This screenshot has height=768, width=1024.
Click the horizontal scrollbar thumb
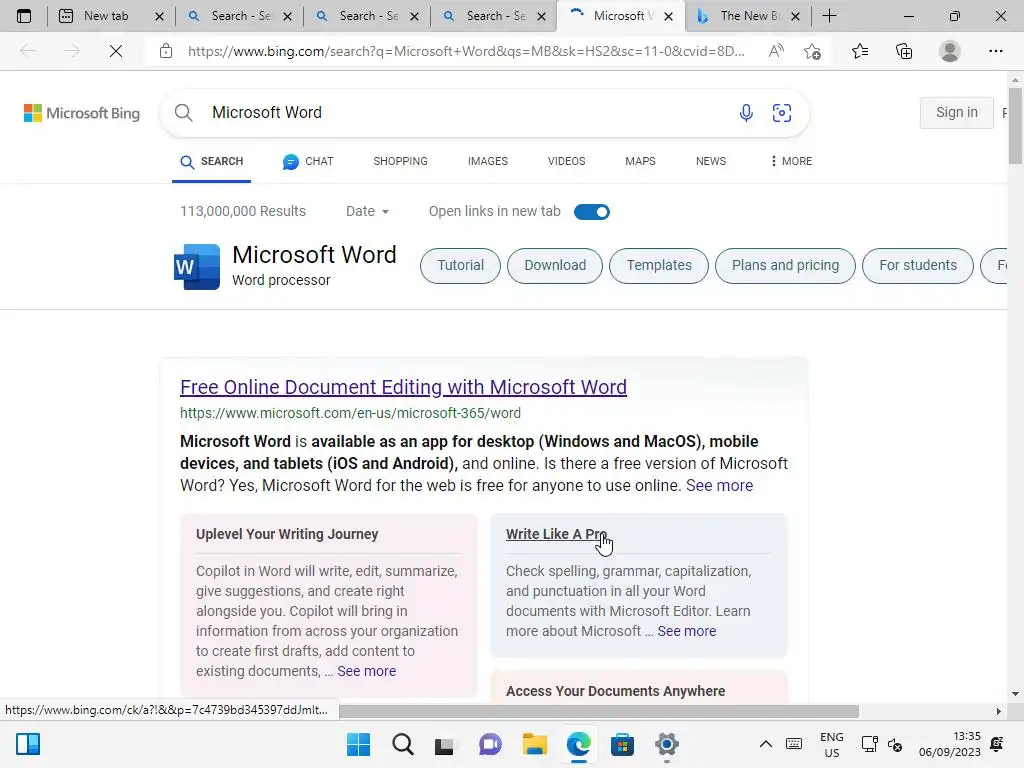pos(599,711)
